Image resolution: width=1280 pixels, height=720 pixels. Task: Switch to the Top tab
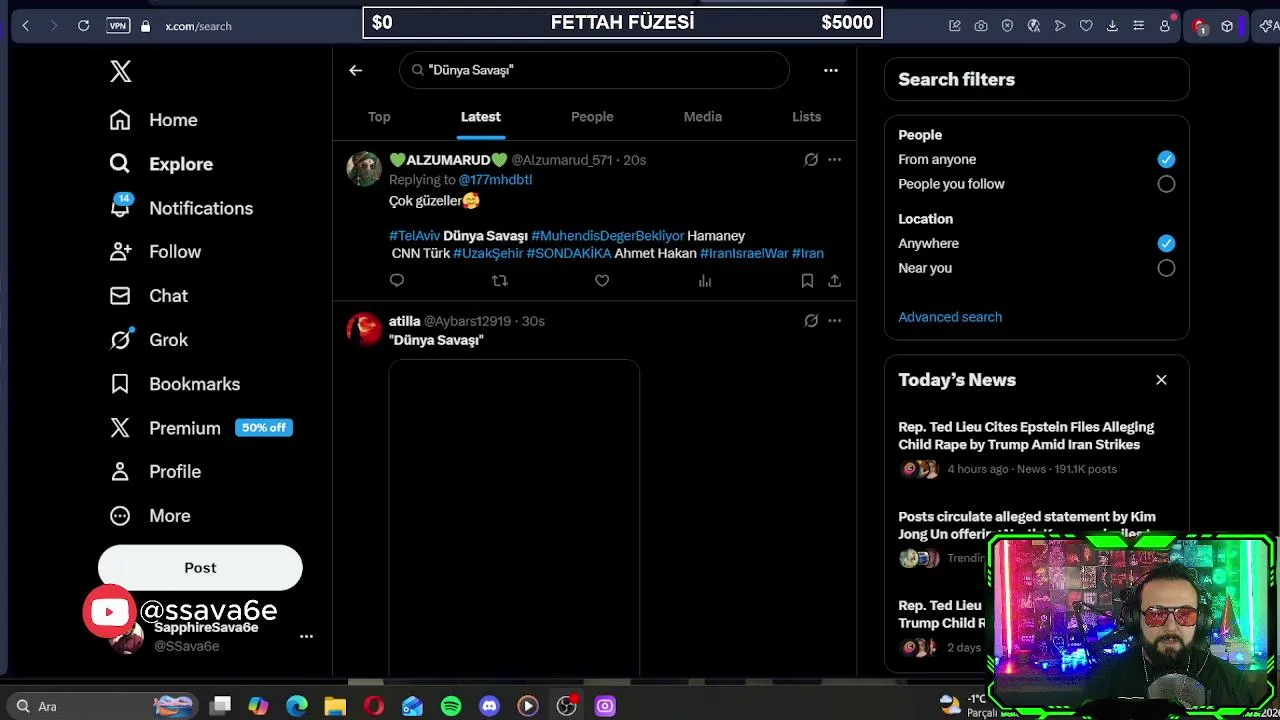coord(379,117)
